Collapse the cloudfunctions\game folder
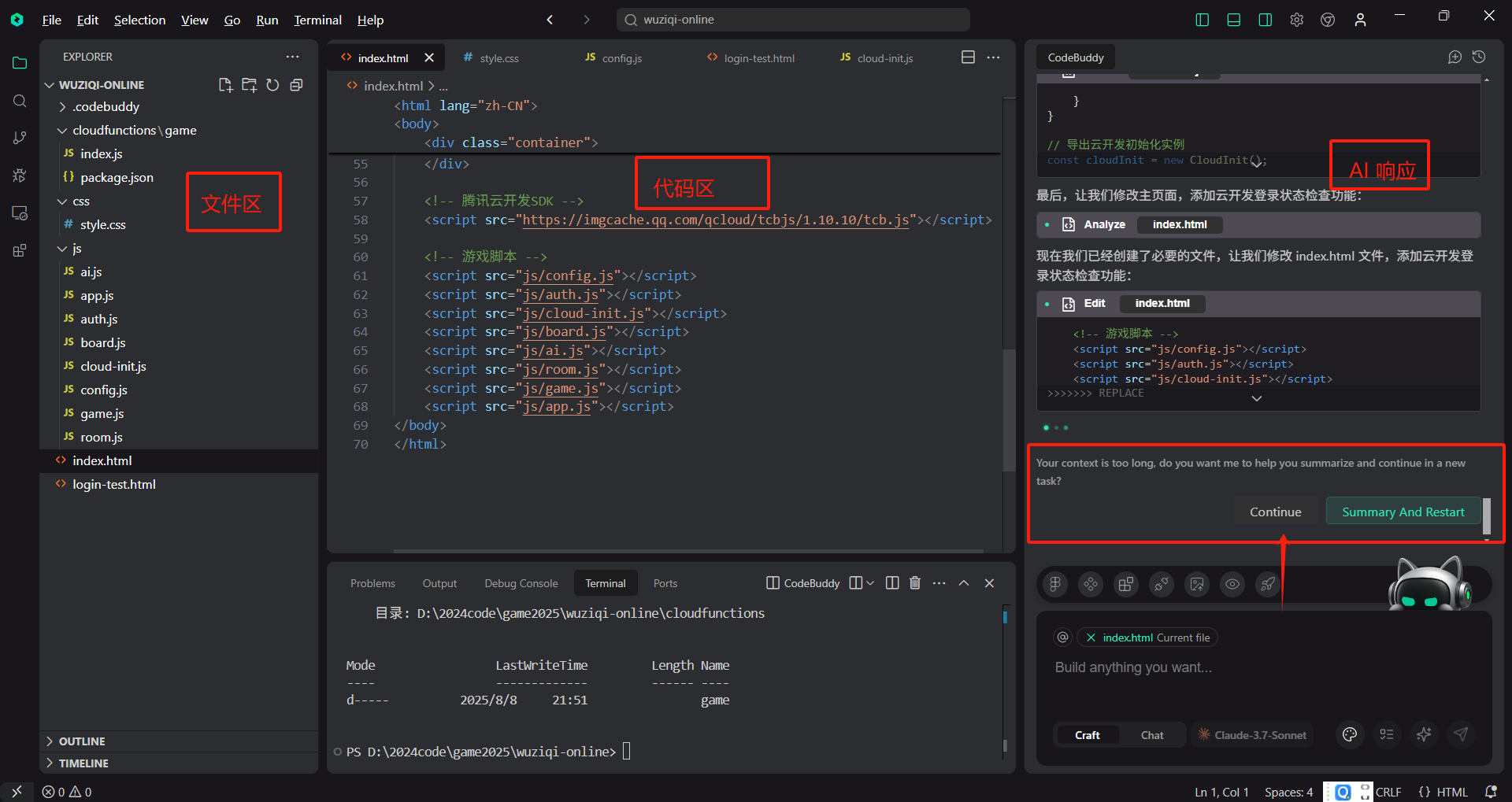The height and width of the screenshot is (802, 1512). (x=62, y=131)
